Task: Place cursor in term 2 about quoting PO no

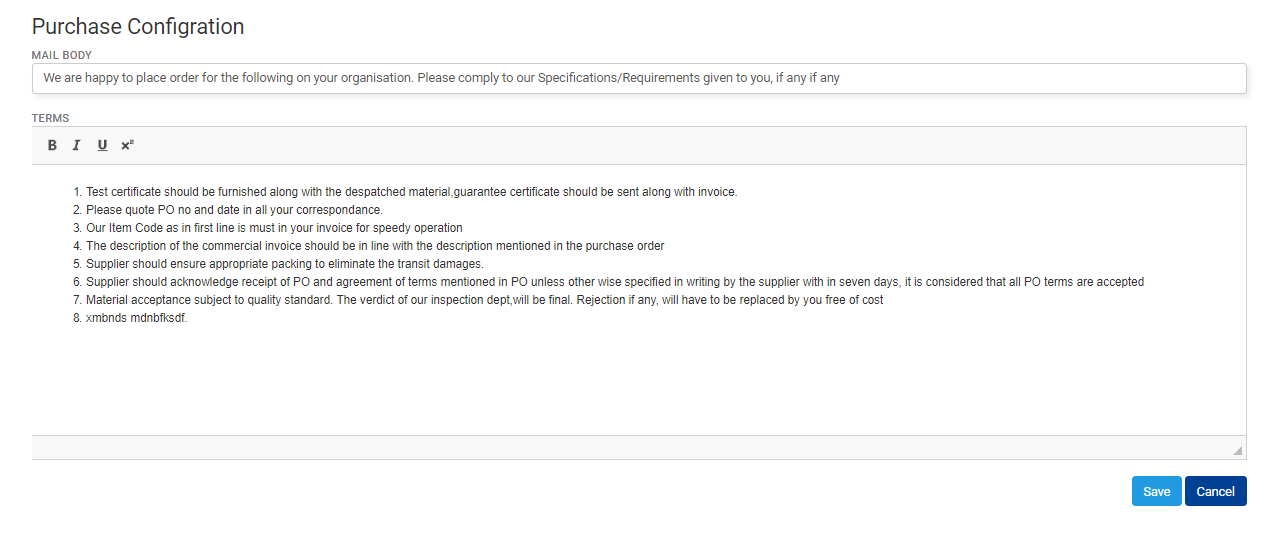Action: click(x=234, y=210)
